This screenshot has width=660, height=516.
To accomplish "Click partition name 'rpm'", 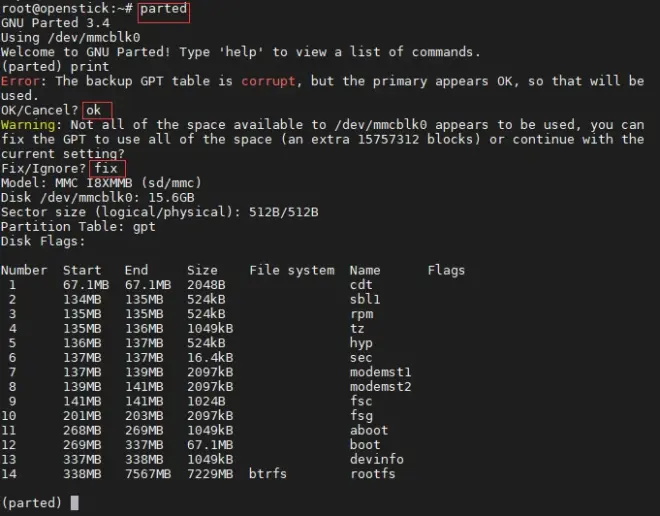I will pyautogui.click(x=362, y=314).
